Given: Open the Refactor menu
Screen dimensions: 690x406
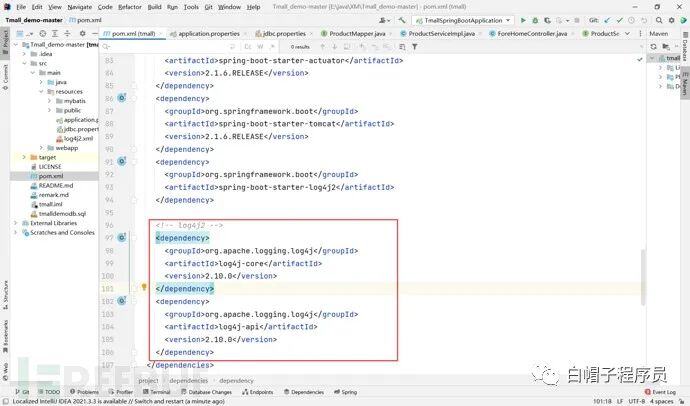Looking at the screenshot, I should point(130,7).
